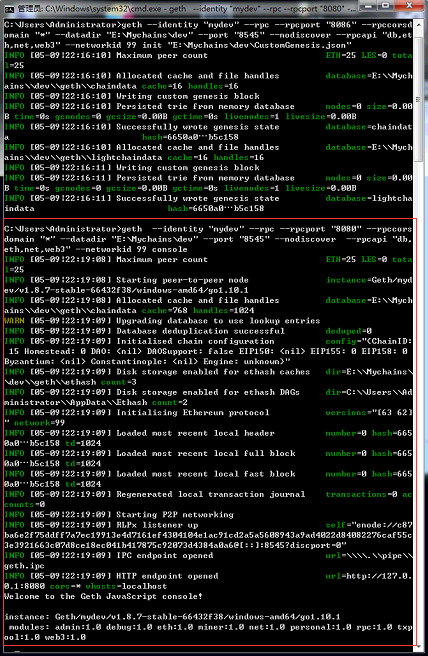Click 'Regenerated local transaction journal' message
Viewport: 428px width, 656px height.
click(x=210, y=495)
